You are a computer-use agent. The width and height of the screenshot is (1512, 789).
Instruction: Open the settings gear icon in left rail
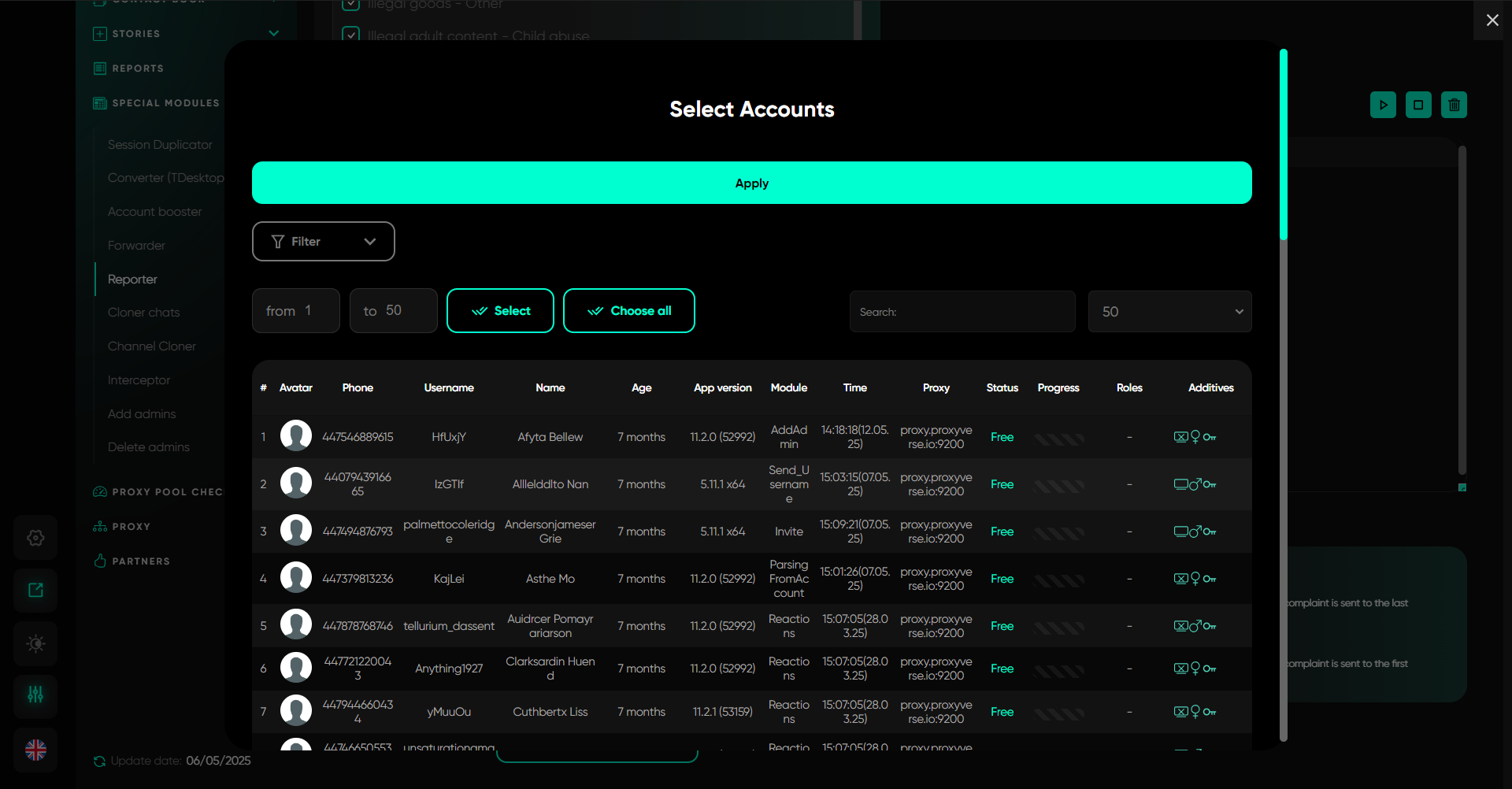[35, 538]
